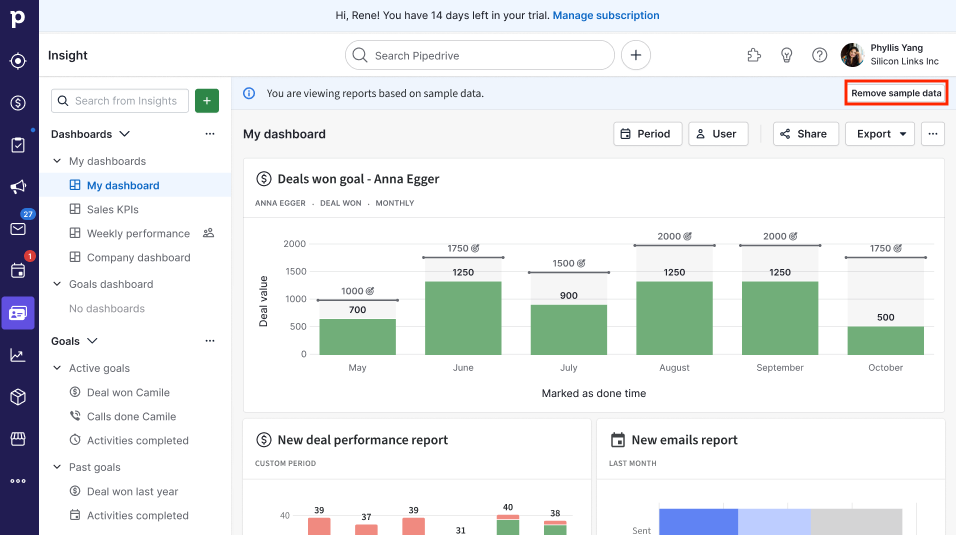Open Phyllis Yang account avatar

coord(852,56)
